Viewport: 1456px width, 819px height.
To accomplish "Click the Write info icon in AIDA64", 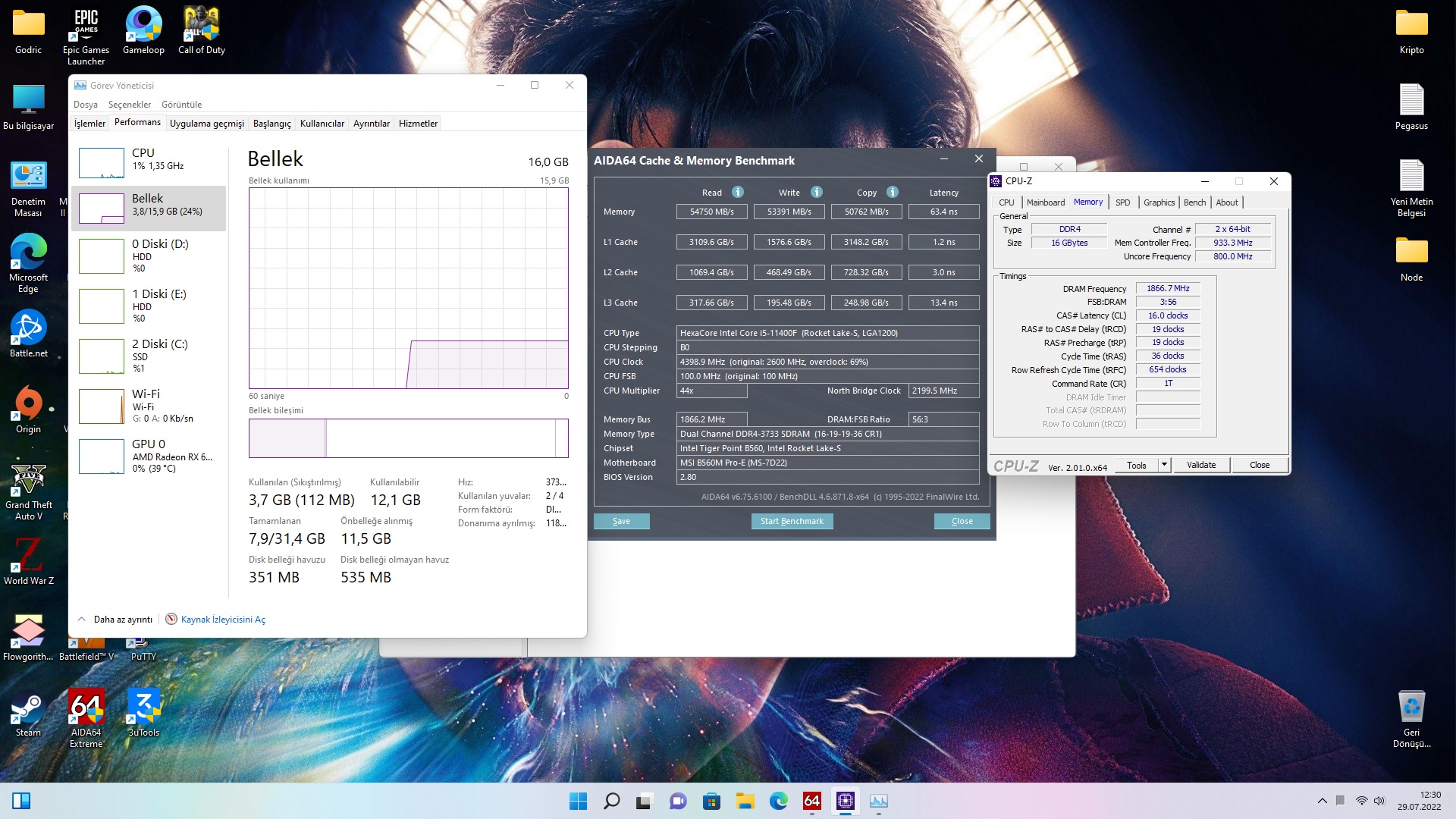I will (x=816, y=192).
